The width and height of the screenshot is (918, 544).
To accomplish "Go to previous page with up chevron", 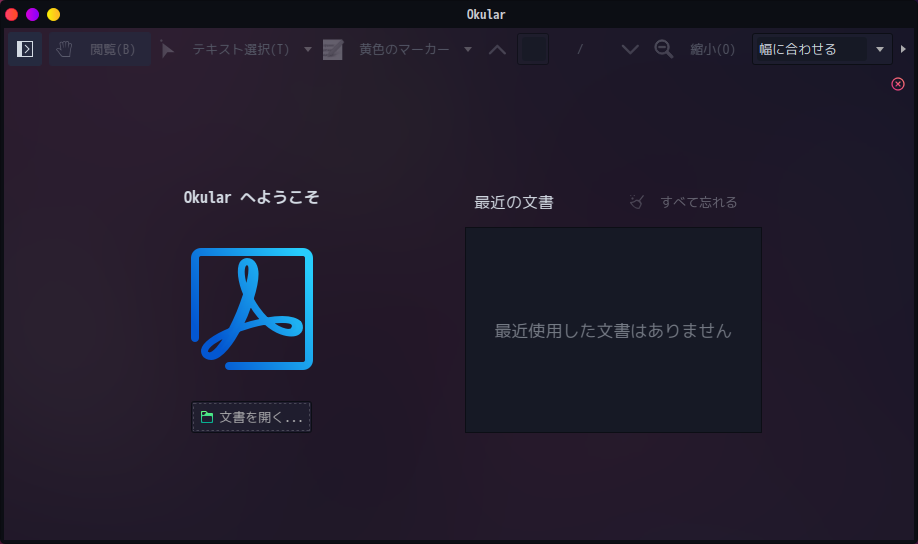I will [x=497, y=49].
